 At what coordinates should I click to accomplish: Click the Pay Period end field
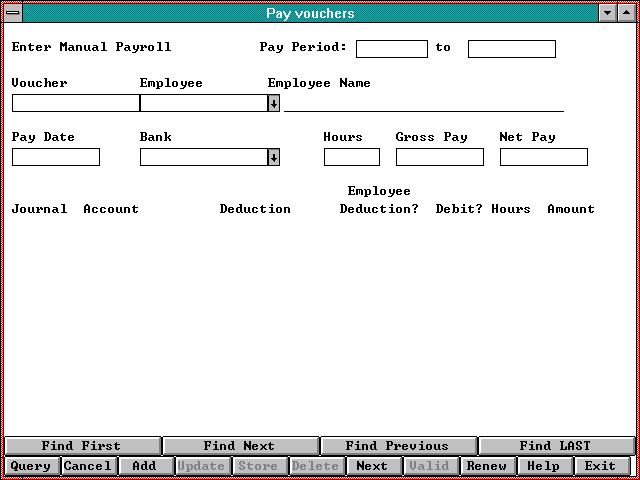click(511, 49)
